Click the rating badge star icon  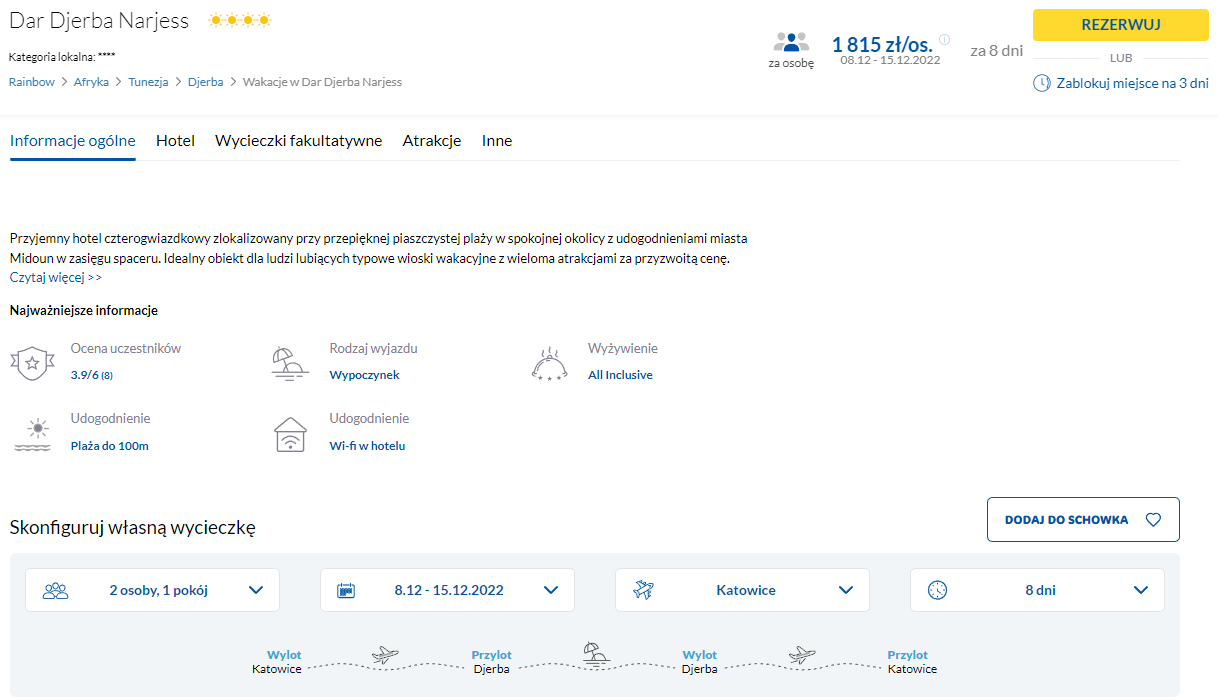(x=32, y=363)
